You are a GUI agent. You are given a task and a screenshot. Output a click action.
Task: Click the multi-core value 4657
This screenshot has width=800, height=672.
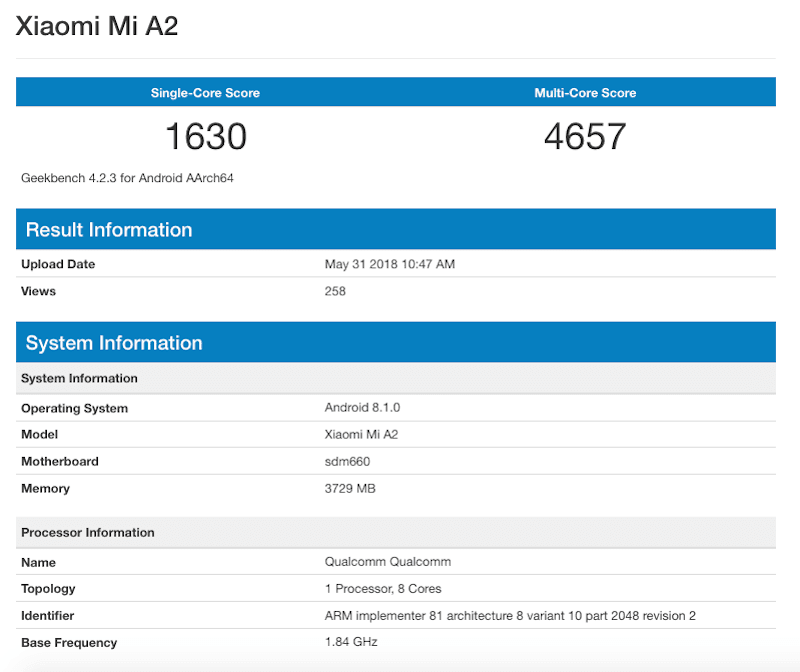[585, 136]
